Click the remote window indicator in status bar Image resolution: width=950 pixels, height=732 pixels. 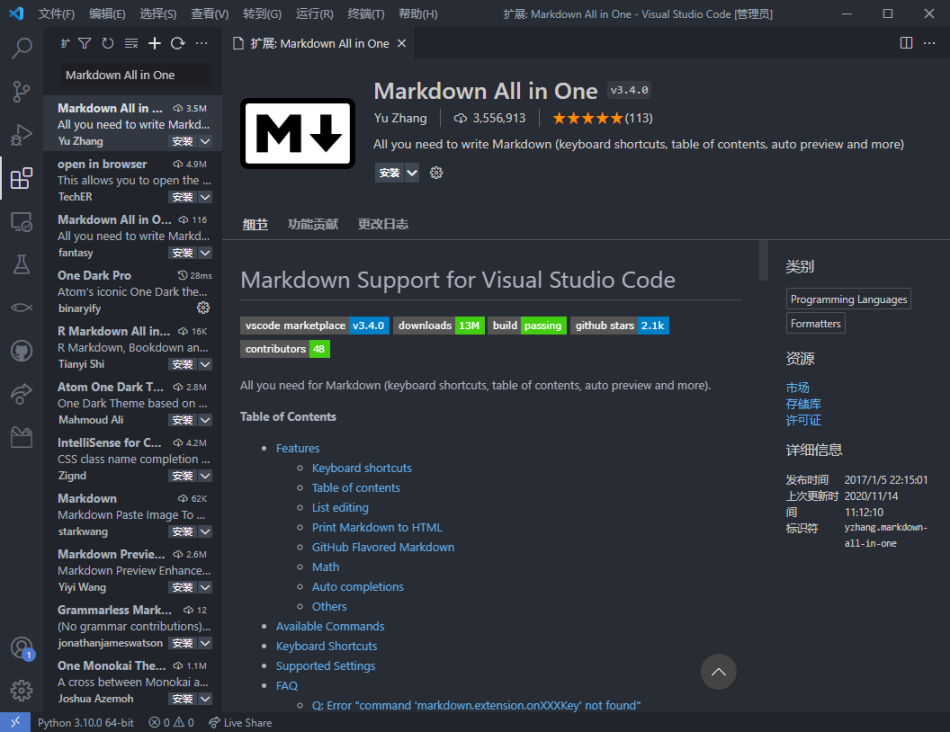[x=15, y=722]
